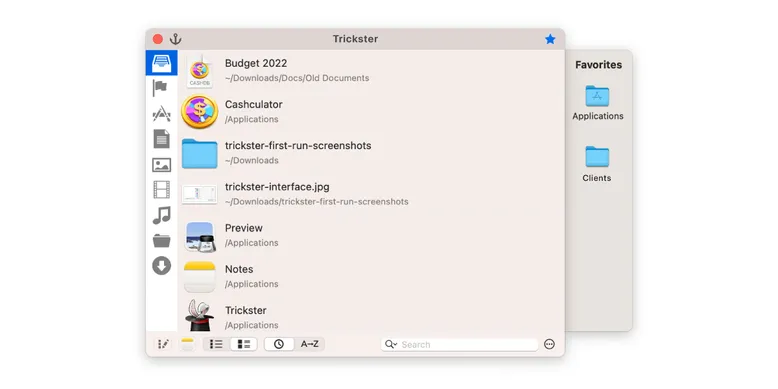Image resolution: width=778 pixels, height=389 pixels.
Task: Select the Flagged files filter icon
Action: [160, 88]
